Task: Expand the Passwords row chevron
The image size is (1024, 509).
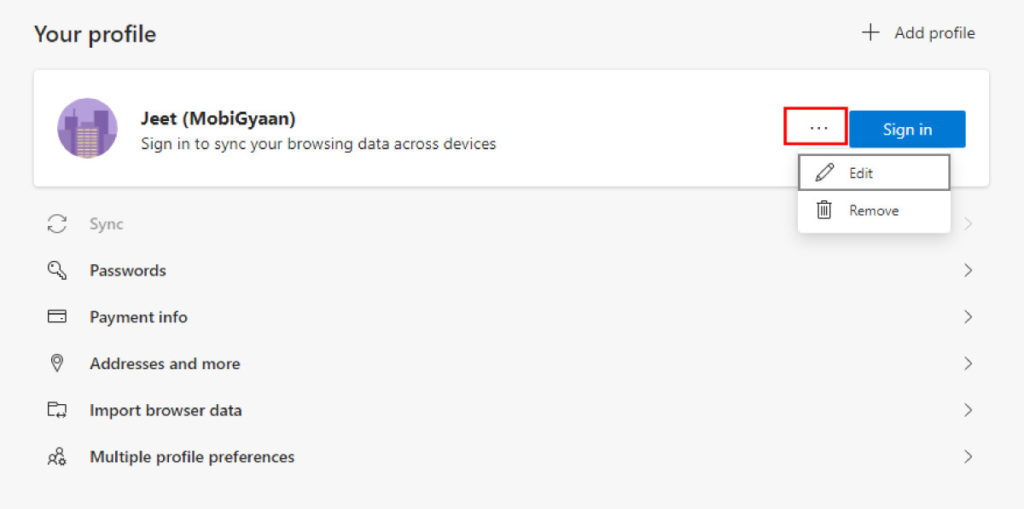Action: 967,271
